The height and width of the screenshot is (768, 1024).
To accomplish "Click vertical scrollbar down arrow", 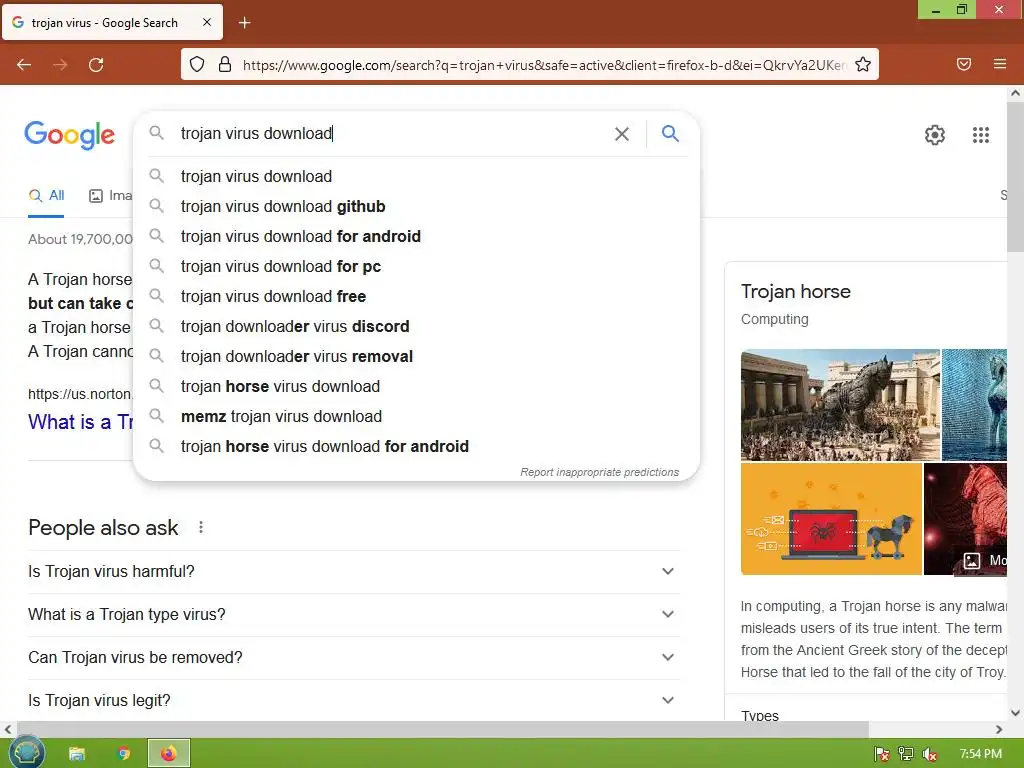I will point(1016,712).
